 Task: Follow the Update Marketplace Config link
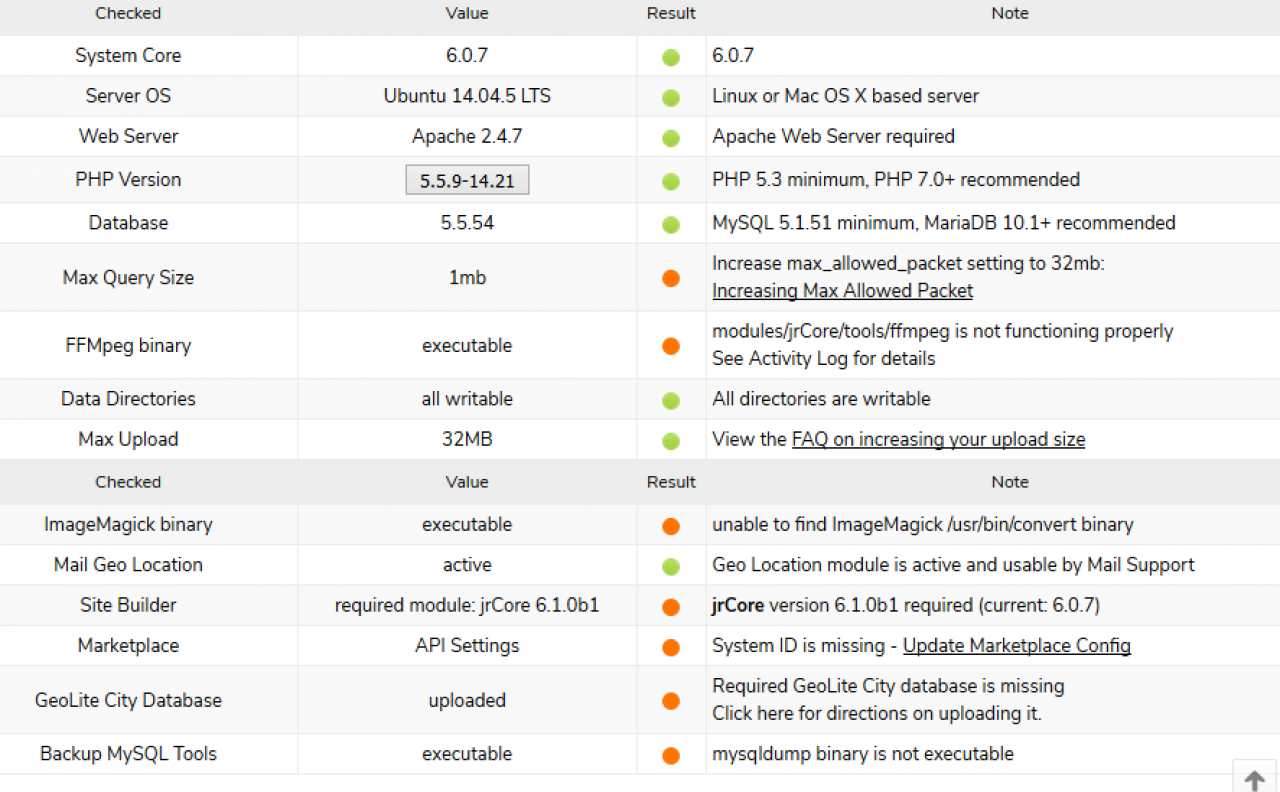(x=1016, y=646)
